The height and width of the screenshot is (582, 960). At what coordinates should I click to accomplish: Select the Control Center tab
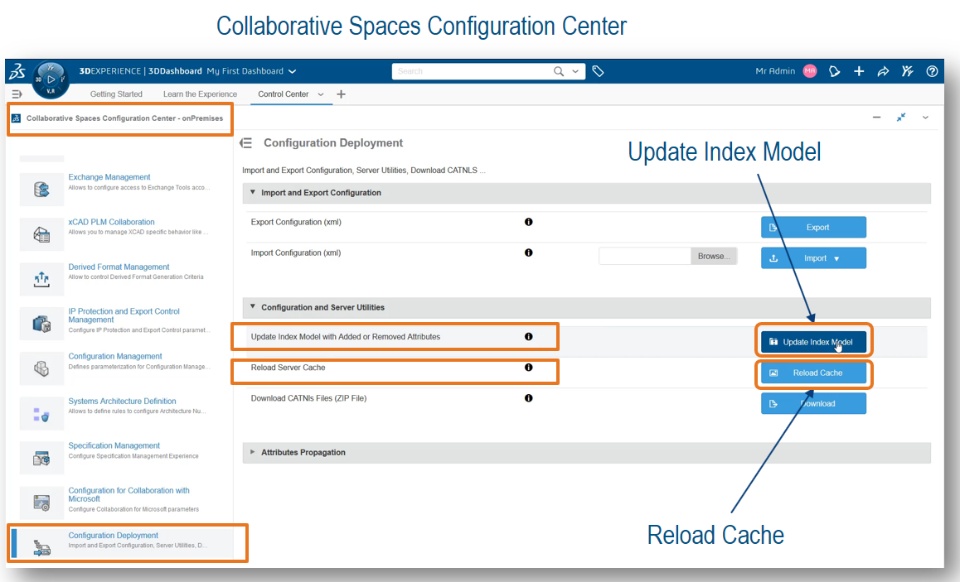(x=283, y=94)
